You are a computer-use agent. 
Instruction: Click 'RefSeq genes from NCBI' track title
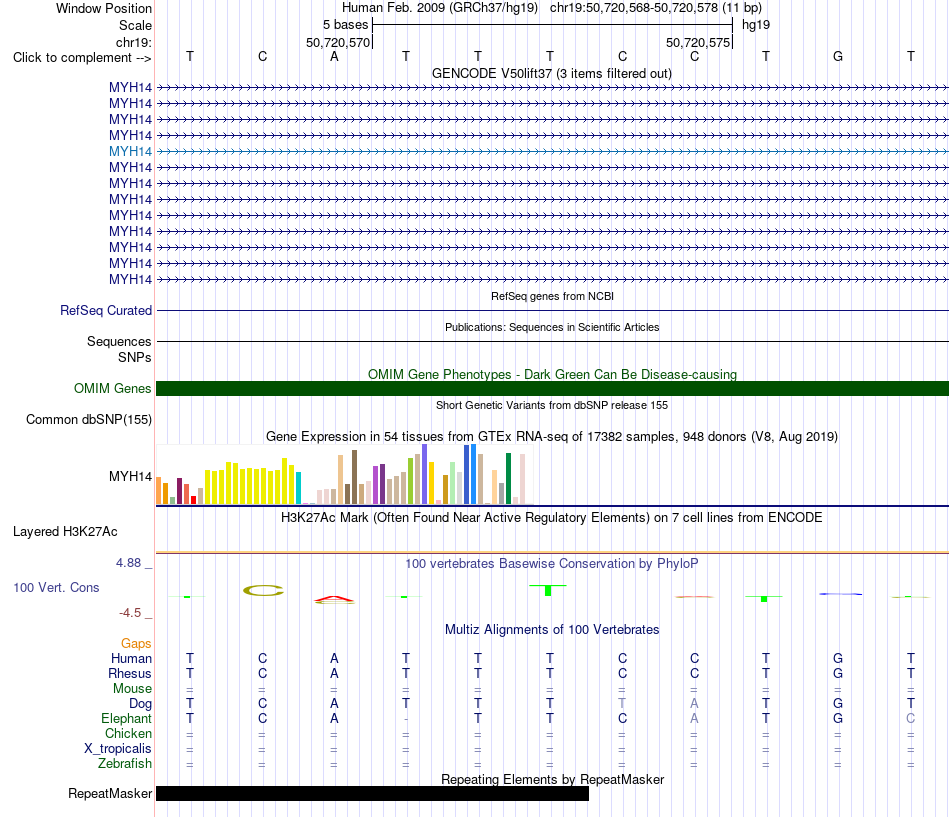pyautogui.click(x=552, y=296)
